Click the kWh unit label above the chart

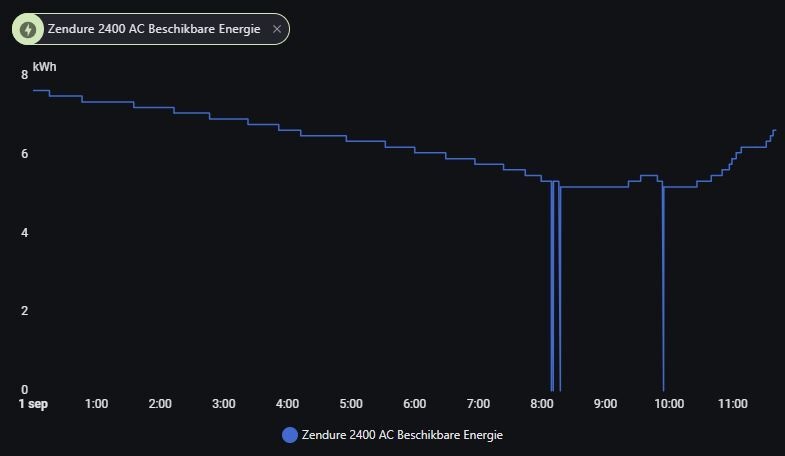(45, 67)
